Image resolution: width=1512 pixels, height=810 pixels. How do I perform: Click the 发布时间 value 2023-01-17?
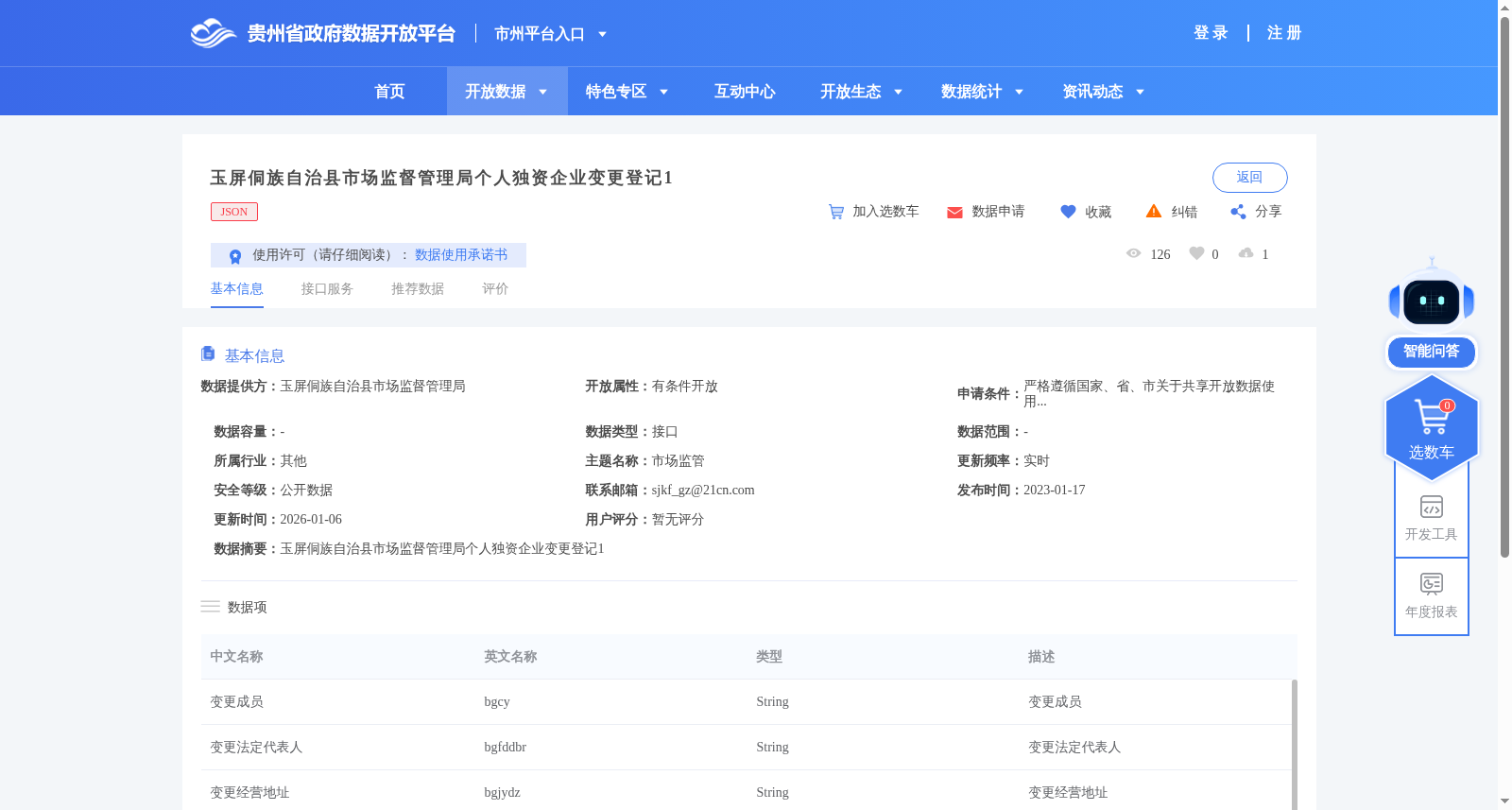point(1055,491)
